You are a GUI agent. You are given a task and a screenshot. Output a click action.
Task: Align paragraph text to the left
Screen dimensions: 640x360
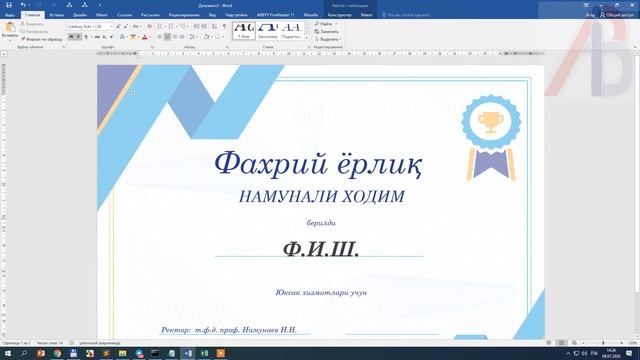(x=160, y=37)
